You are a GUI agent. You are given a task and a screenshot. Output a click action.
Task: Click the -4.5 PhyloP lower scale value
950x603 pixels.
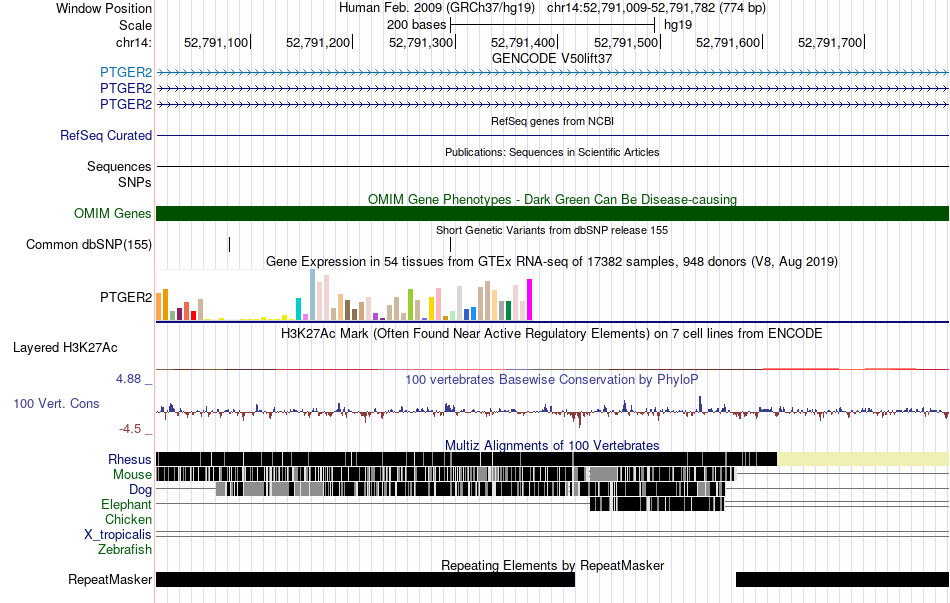[130, 428]
